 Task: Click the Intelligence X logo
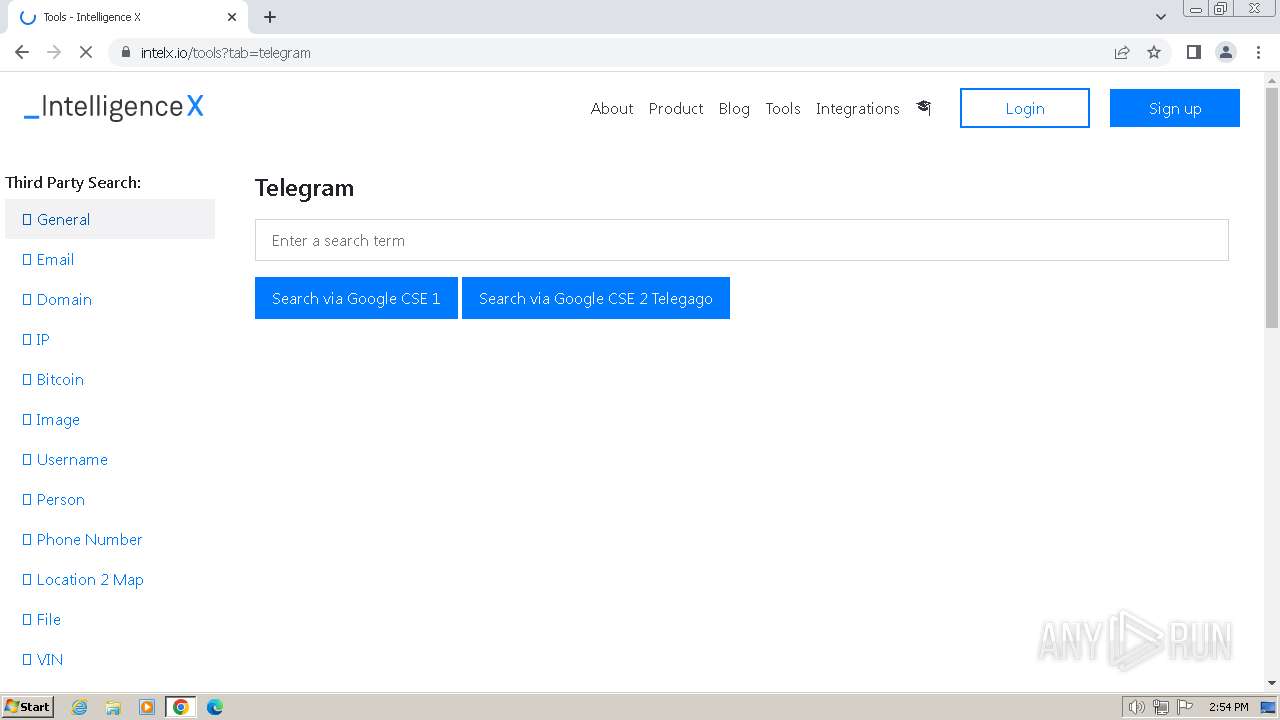click(114, 107)
